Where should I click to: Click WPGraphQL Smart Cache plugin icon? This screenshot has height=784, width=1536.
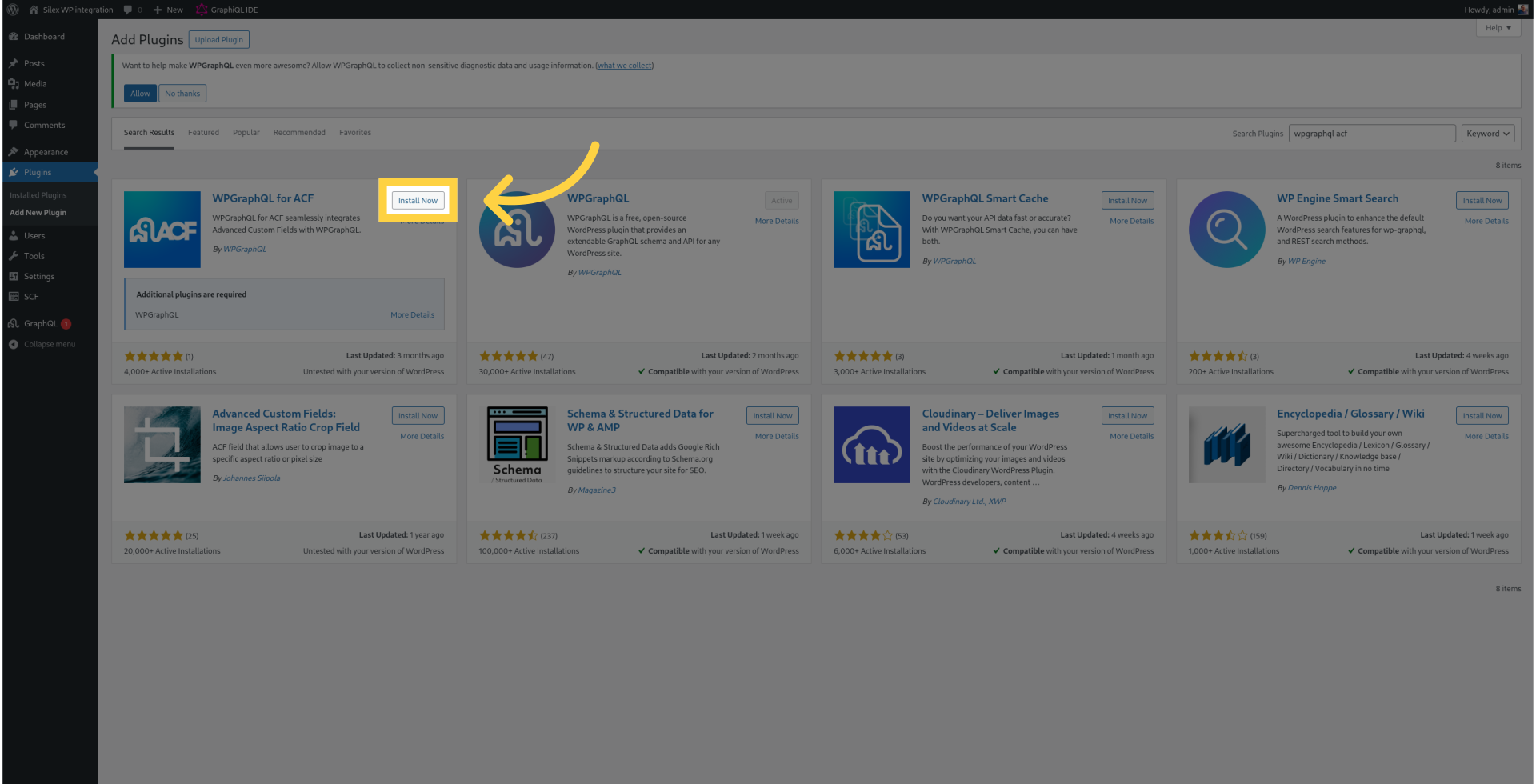(x=872, y=230)
